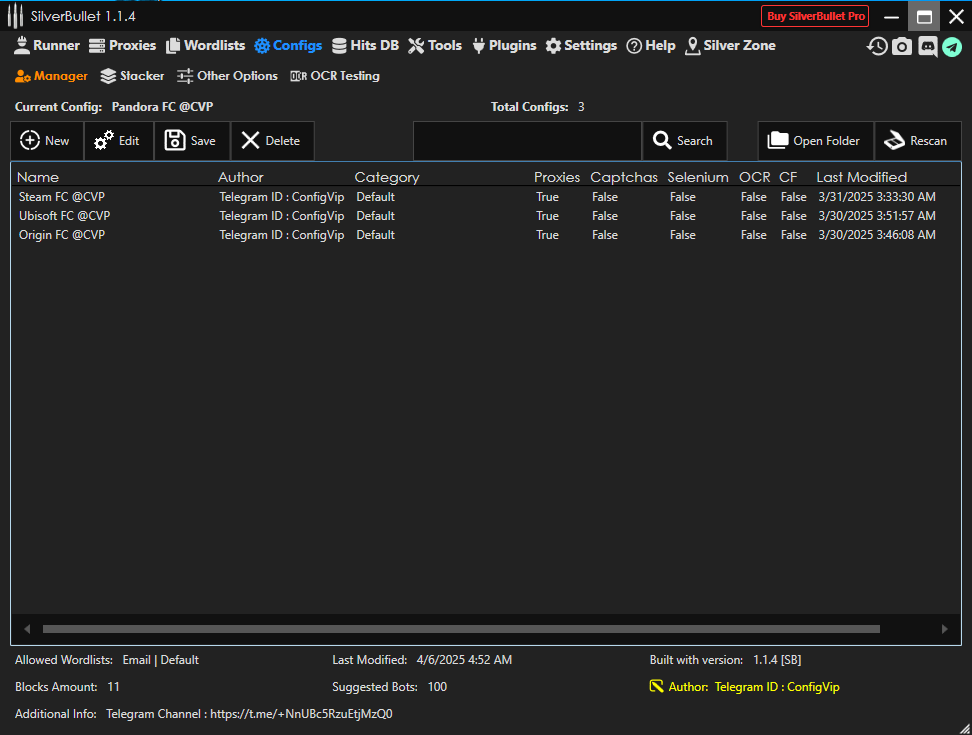Screen dimensions: 972x735
Task: Click the yellow author tag icon
Action: 656,687
